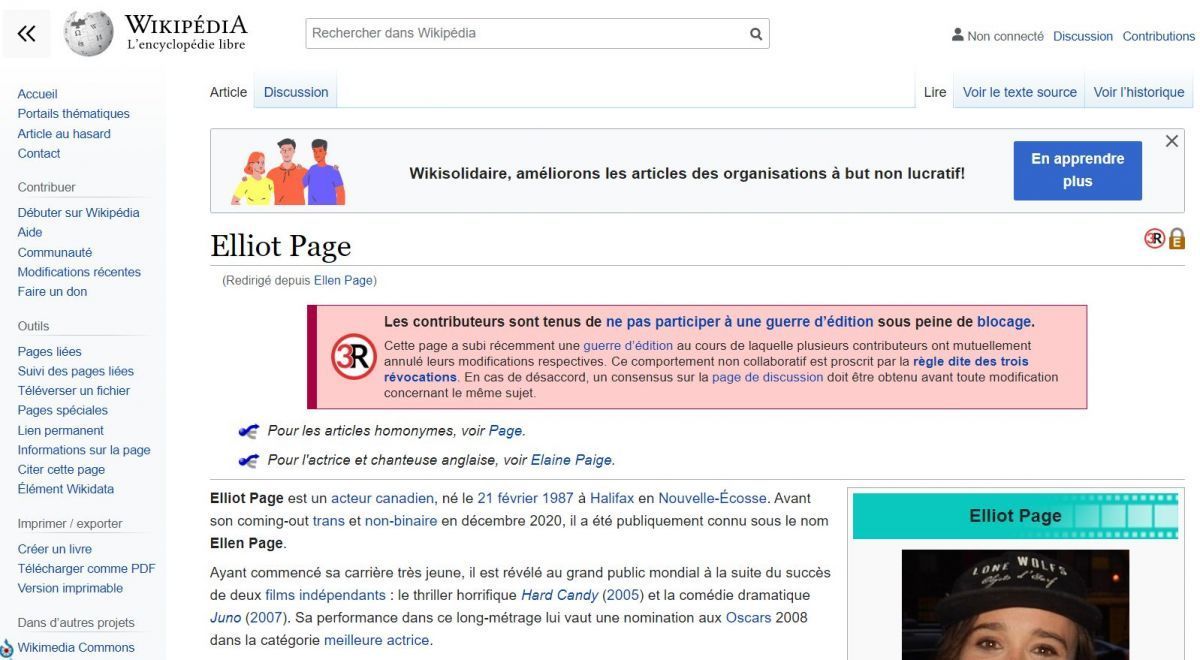Screen dimensions: 1200x660
Task: Open the Article tab
Action: click(x=228, y=92)
